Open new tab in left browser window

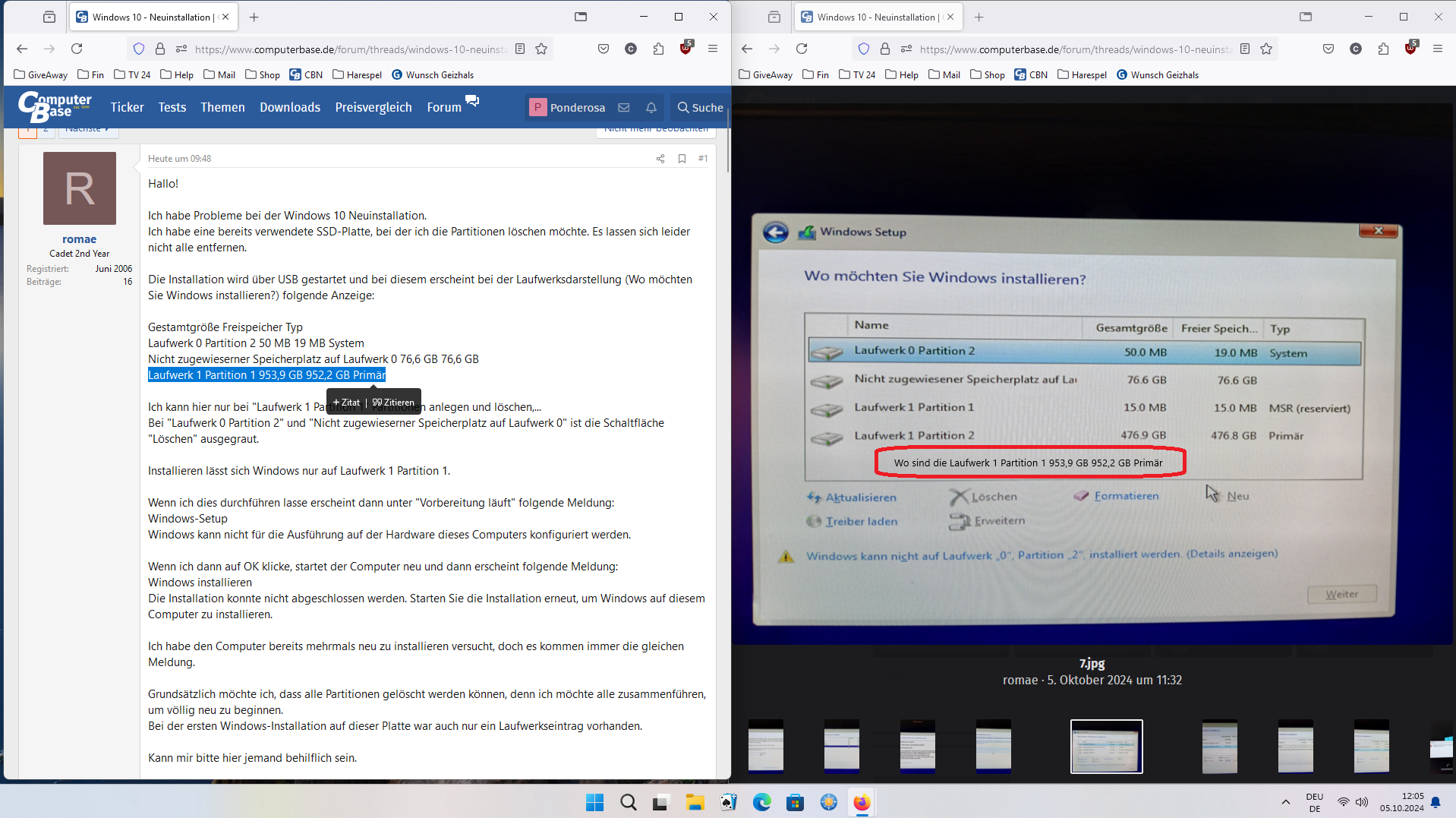coord(254,17)
